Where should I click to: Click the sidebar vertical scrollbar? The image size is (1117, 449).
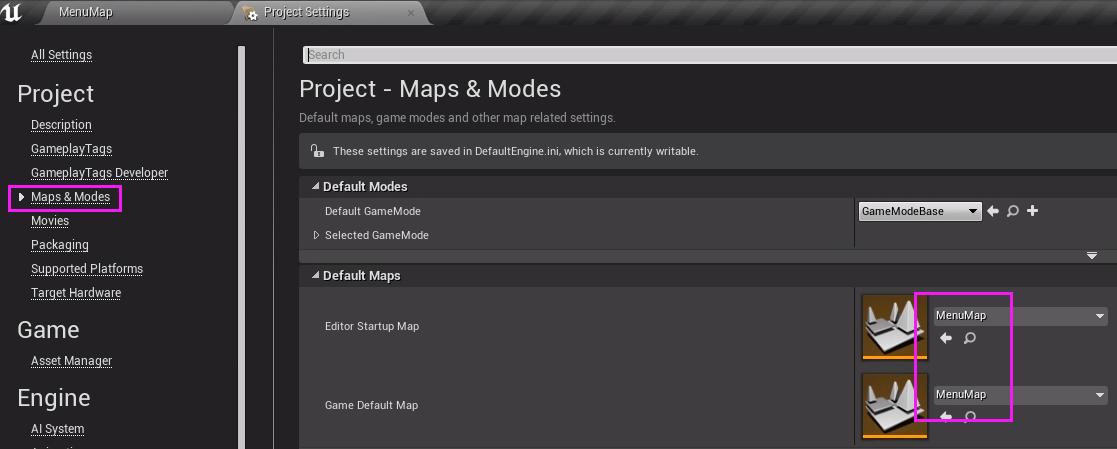coord(241,247)
